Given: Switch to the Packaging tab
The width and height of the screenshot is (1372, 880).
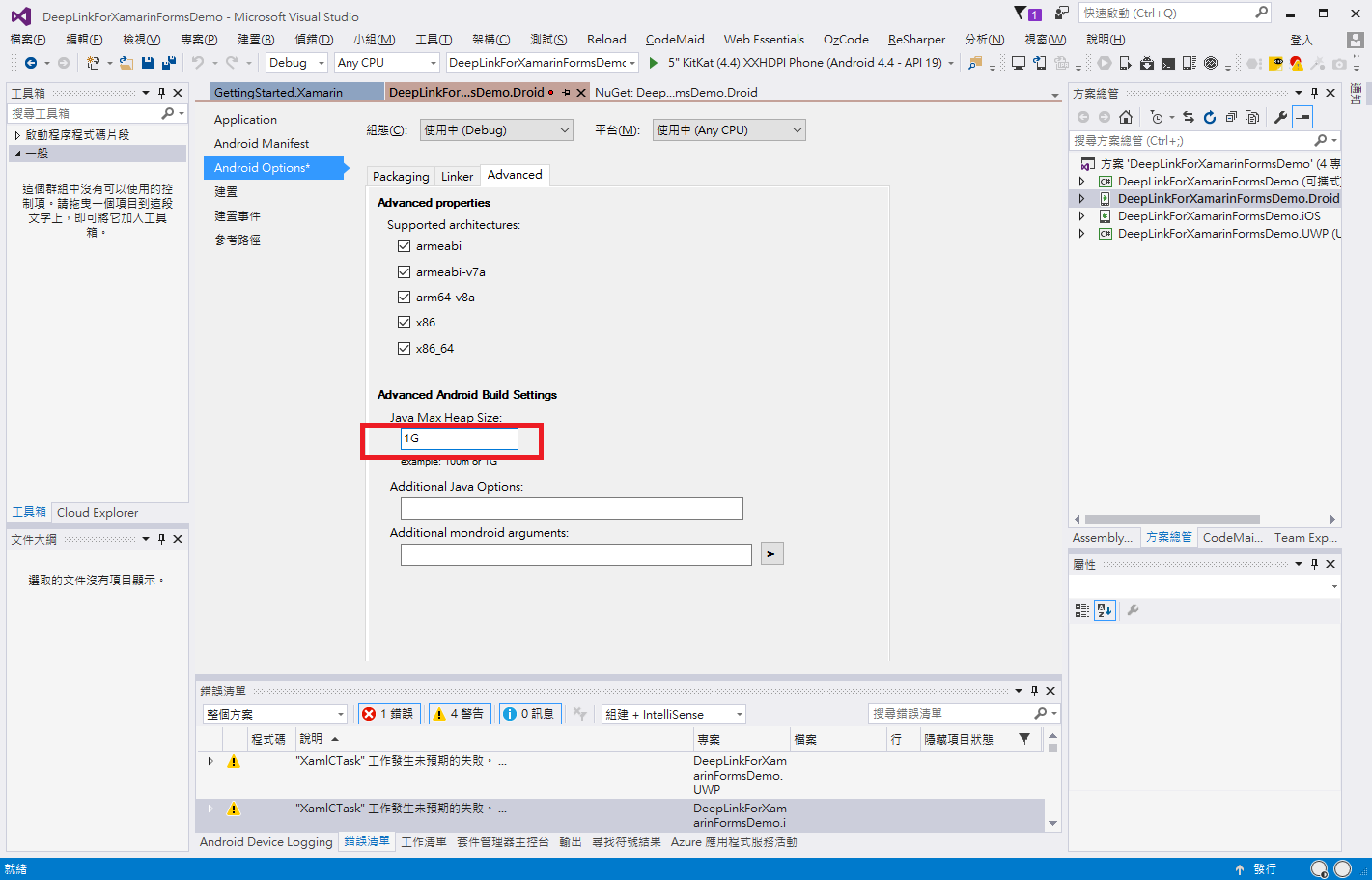Looking at the screenshot, I should tap(401, 176).
